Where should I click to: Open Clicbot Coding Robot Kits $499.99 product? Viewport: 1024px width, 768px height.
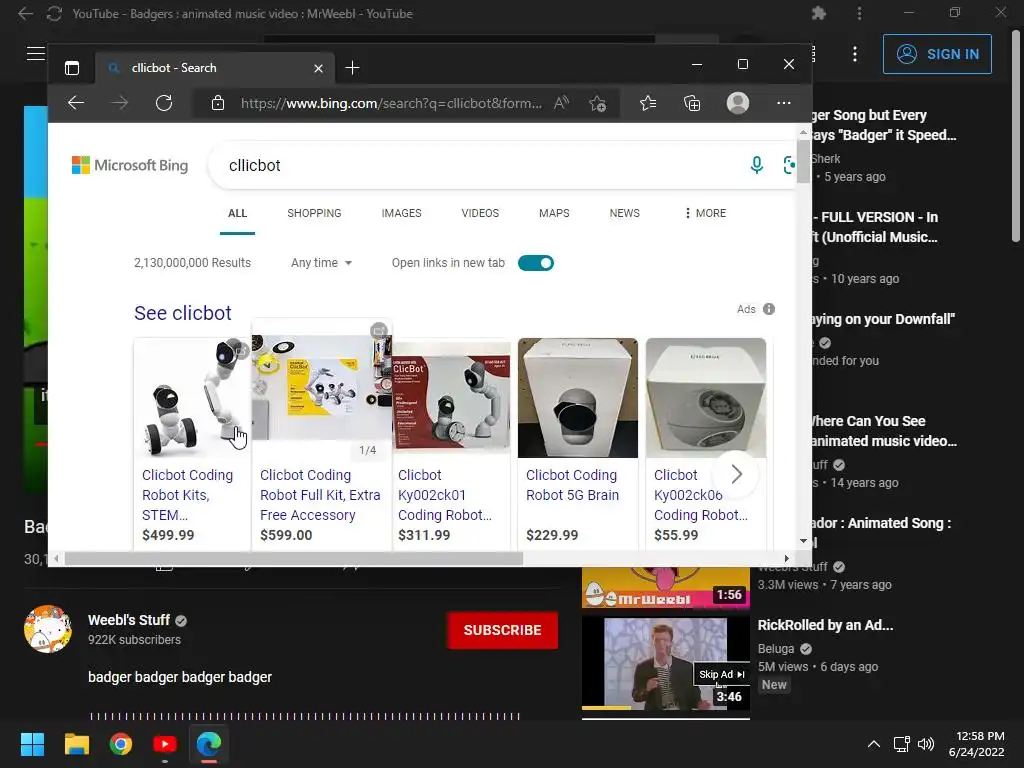pos(187,495)
